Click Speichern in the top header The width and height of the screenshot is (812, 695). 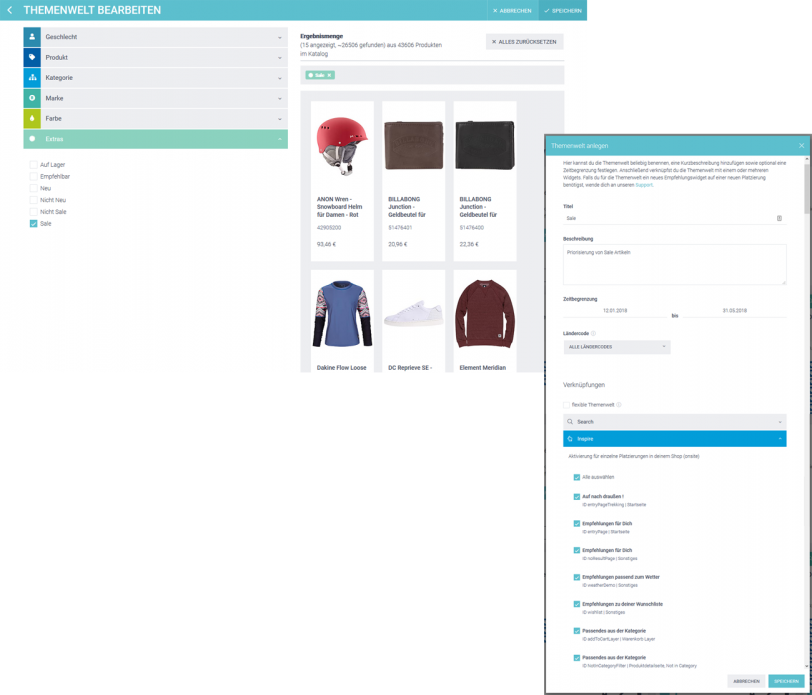tap(562, 10)
